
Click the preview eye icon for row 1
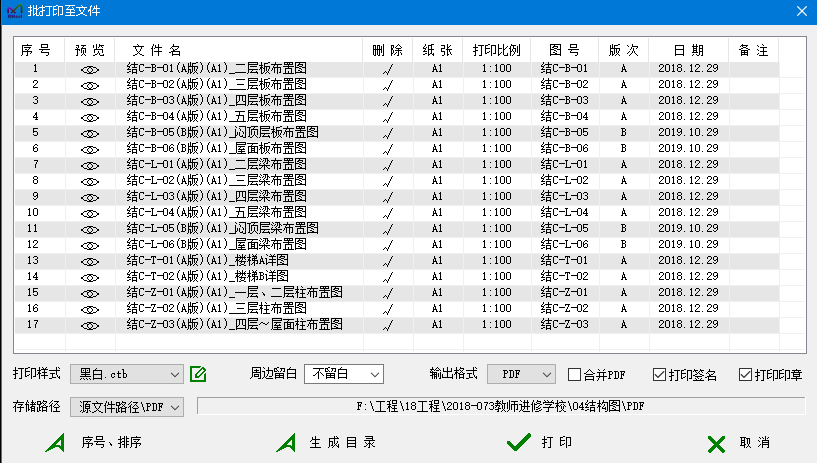90,69
